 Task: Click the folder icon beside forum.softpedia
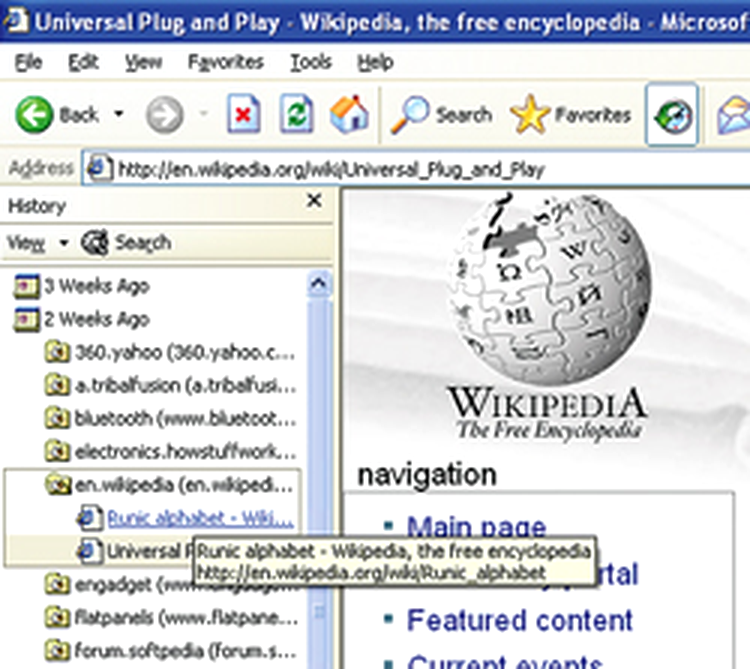(57, 651)
